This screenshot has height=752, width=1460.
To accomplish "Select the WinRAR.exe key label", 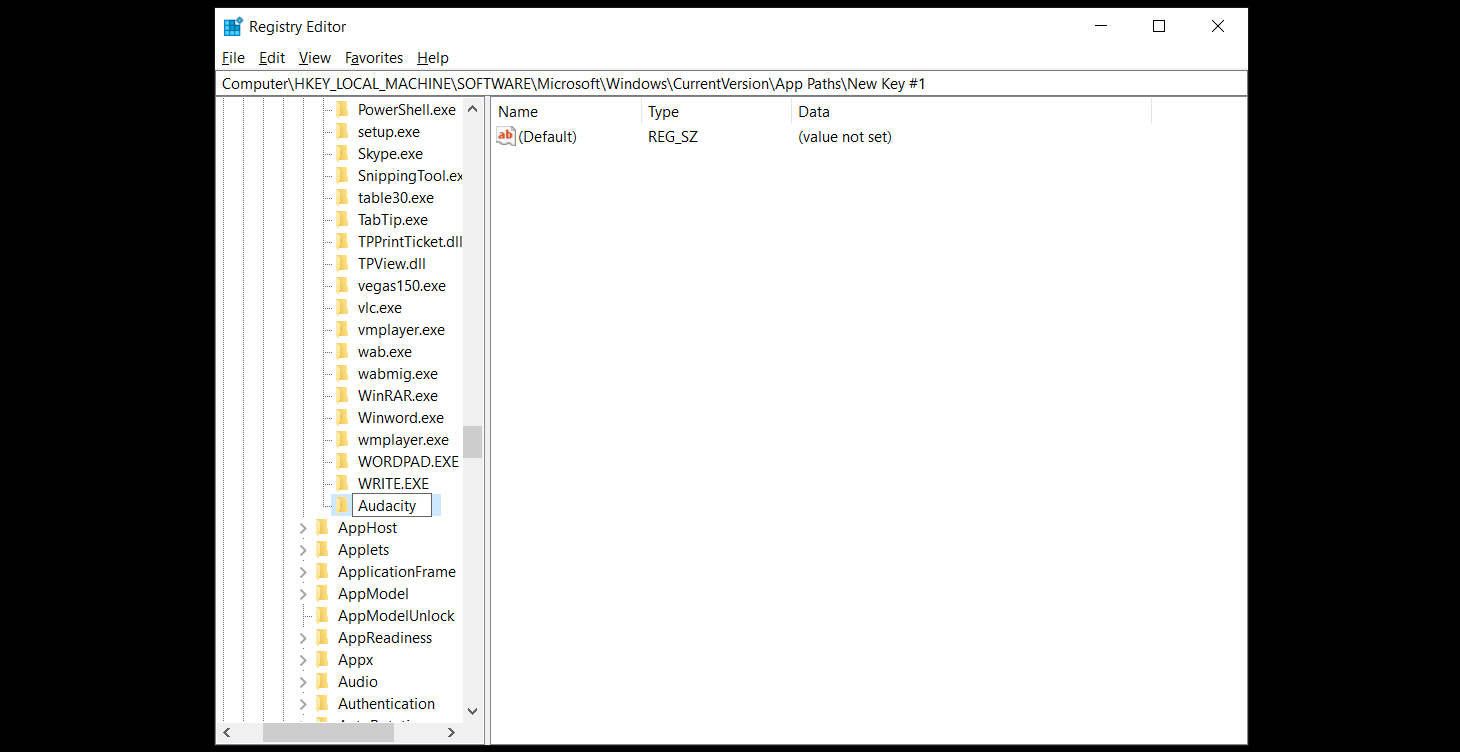I will click(398, 396).
